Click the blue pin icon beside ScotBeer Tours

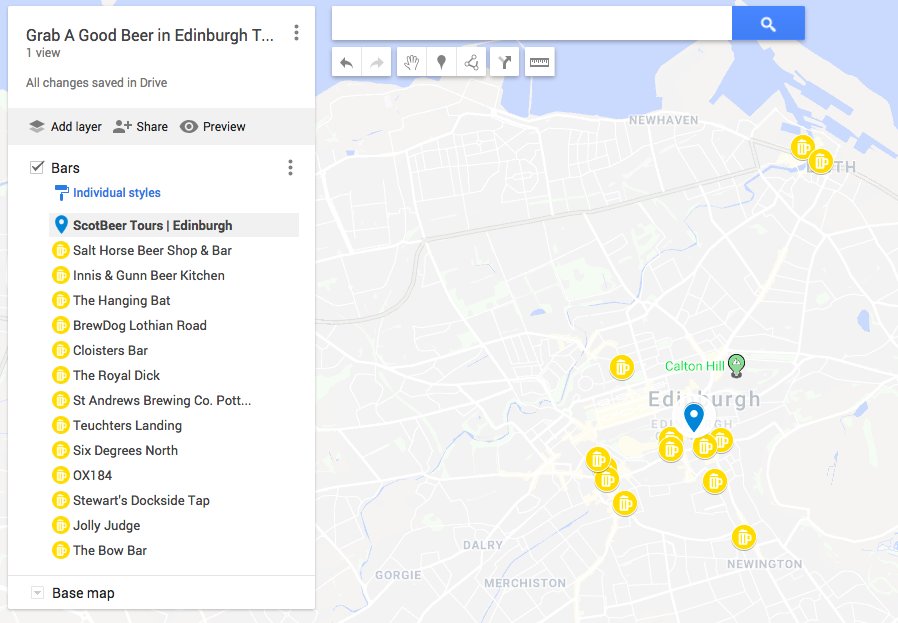tap(61, 224)
